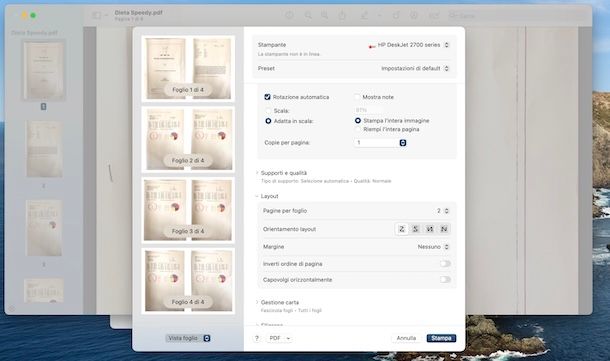Click the Copie per pagina number field

point(377,143)
